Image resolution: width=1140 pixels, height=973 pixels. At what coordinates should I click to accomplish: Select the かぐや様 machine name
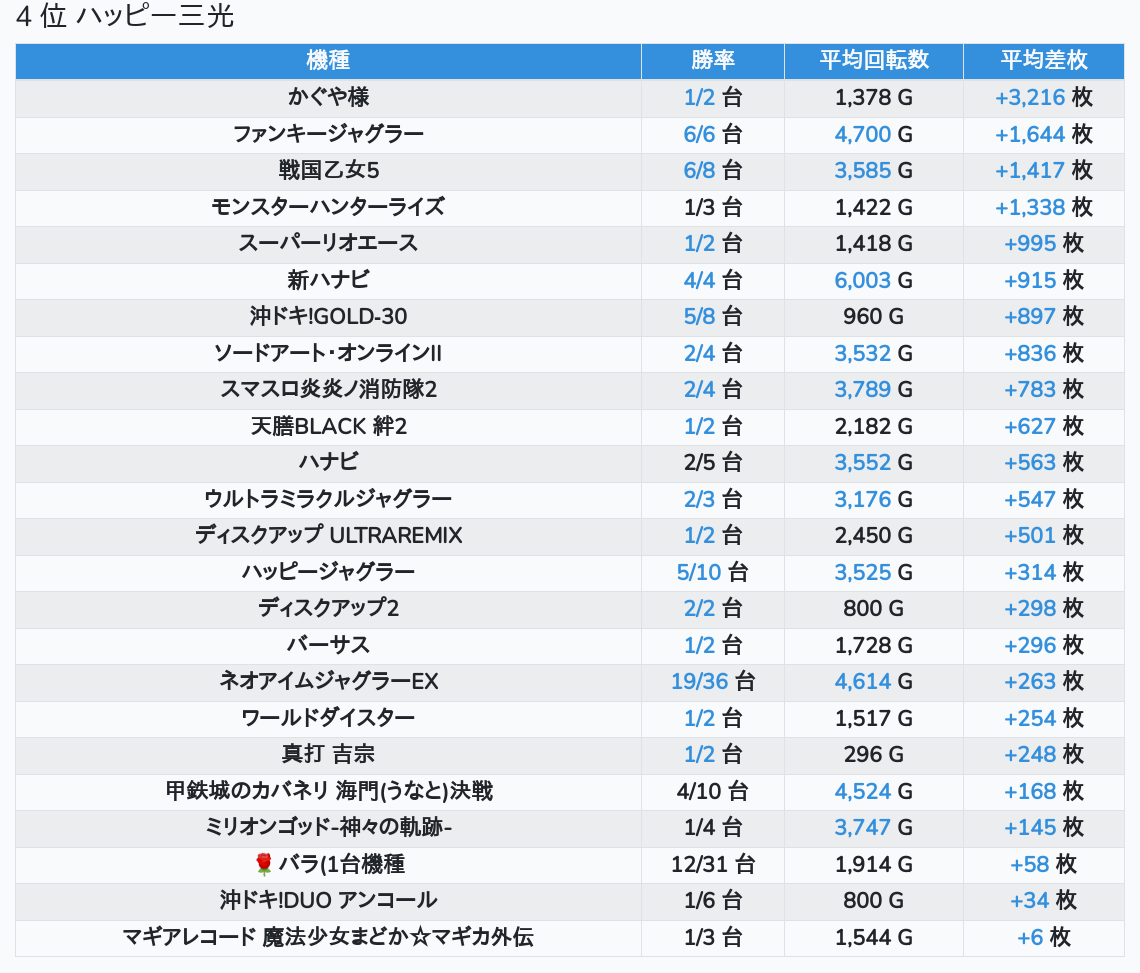tap(328, 97)
